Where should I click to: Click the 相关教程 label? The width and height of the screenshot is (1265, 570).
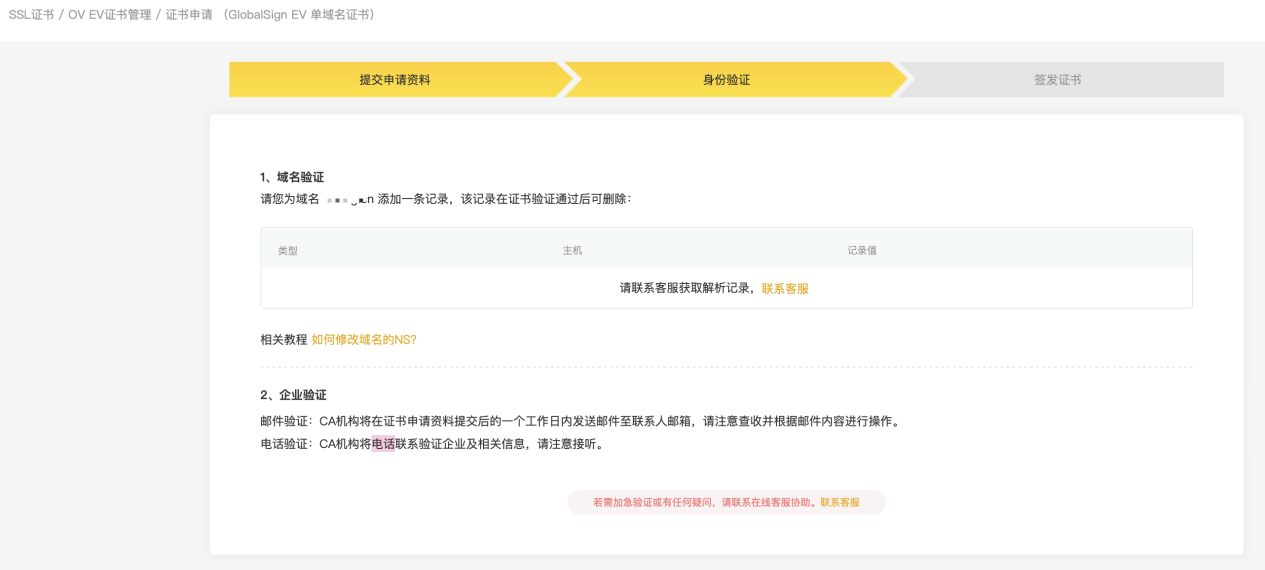click(284, 340)
